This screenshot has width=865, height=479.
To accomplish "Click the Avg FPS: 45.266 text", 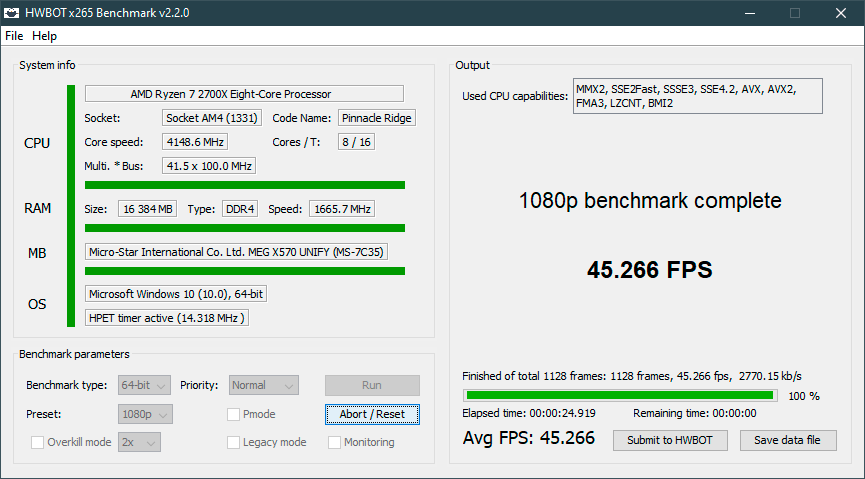I will pyautogui.click(x=529, y=438).
